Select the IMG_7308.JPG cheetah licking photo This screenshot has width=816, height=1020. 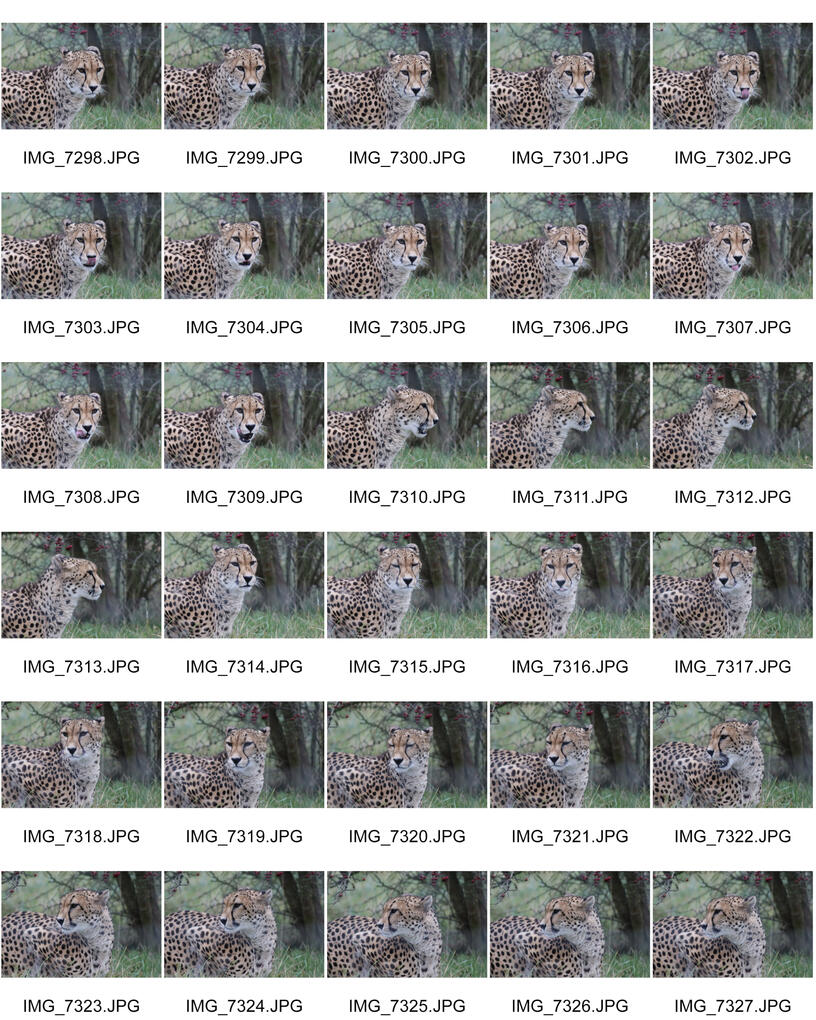(81, 416)
